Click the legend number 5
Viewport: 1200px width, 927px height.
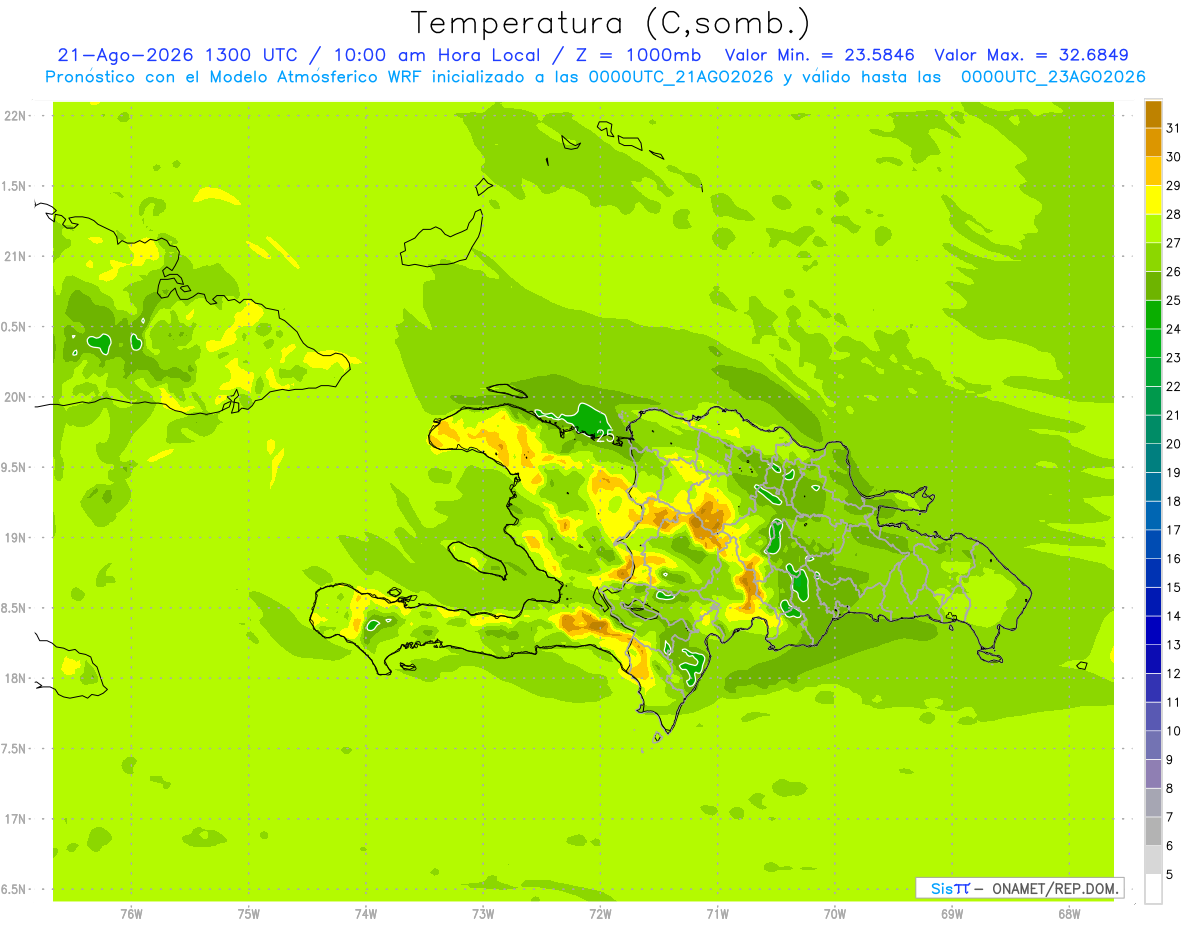click(x=1171, y=874)
